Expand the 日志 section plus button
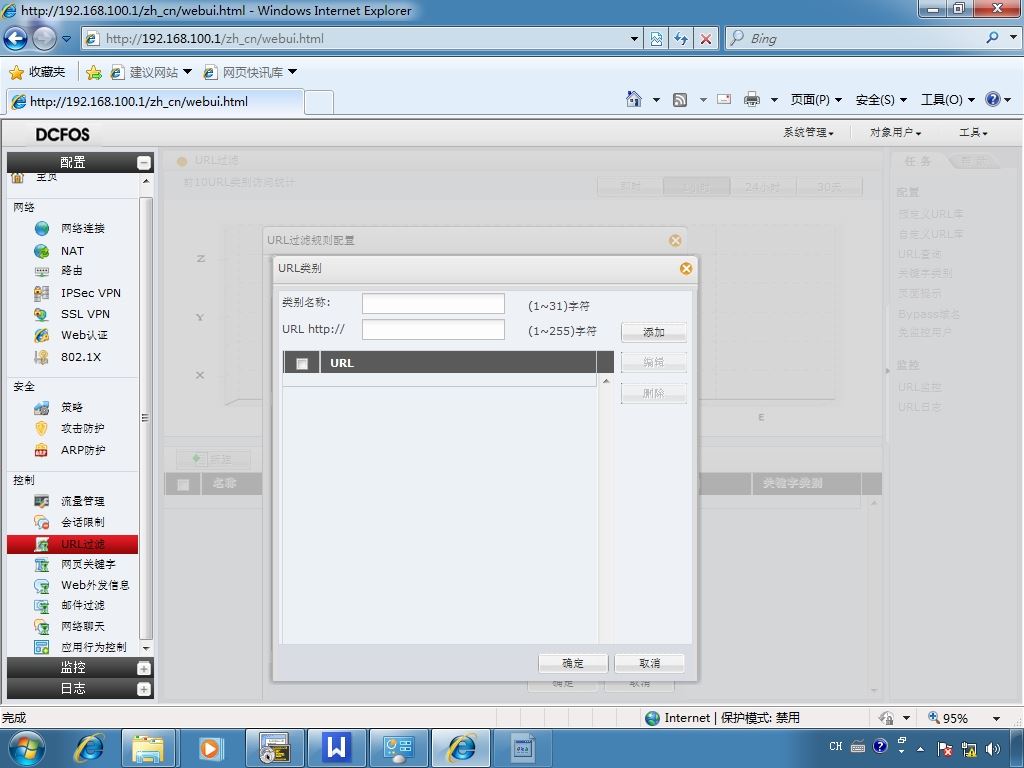The width and height of the screenshot is (1024, 768). (x=144, y=689)
